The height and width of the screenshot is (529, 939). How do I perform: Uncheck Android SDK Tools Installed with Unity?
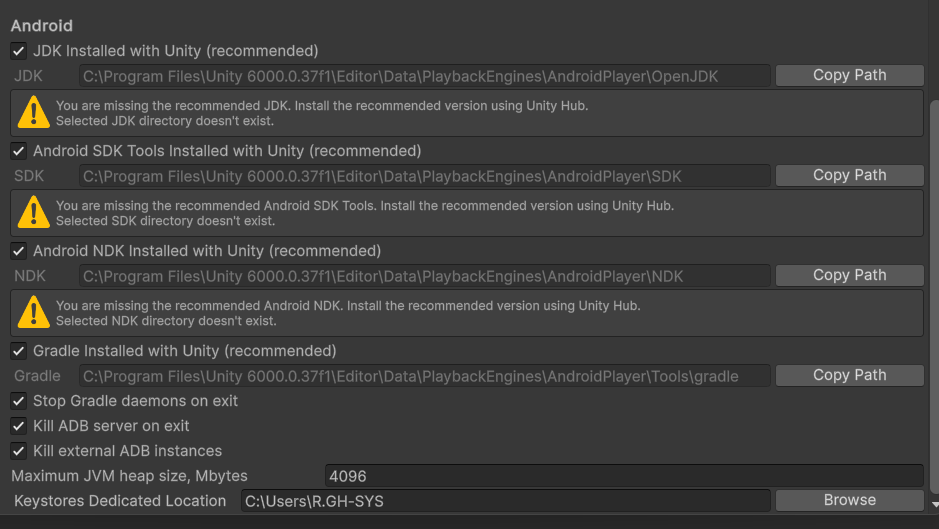(18, 151)
